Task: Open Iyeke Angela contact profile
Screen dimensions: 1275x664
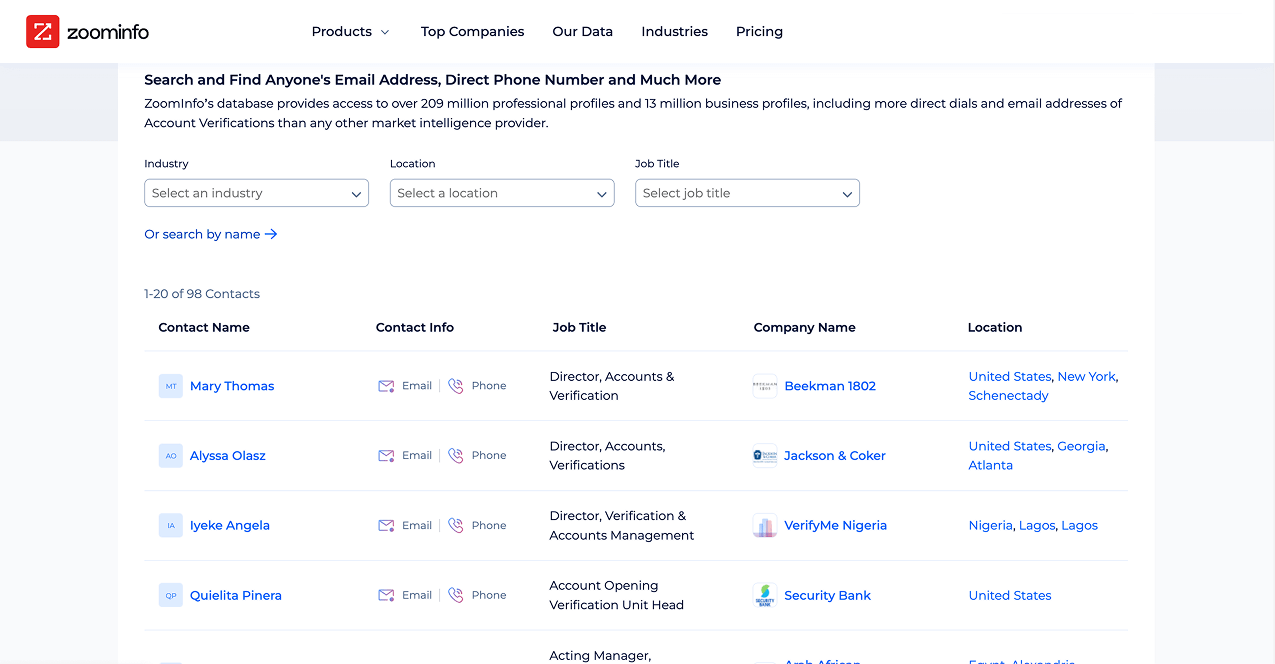Action: 230,526
